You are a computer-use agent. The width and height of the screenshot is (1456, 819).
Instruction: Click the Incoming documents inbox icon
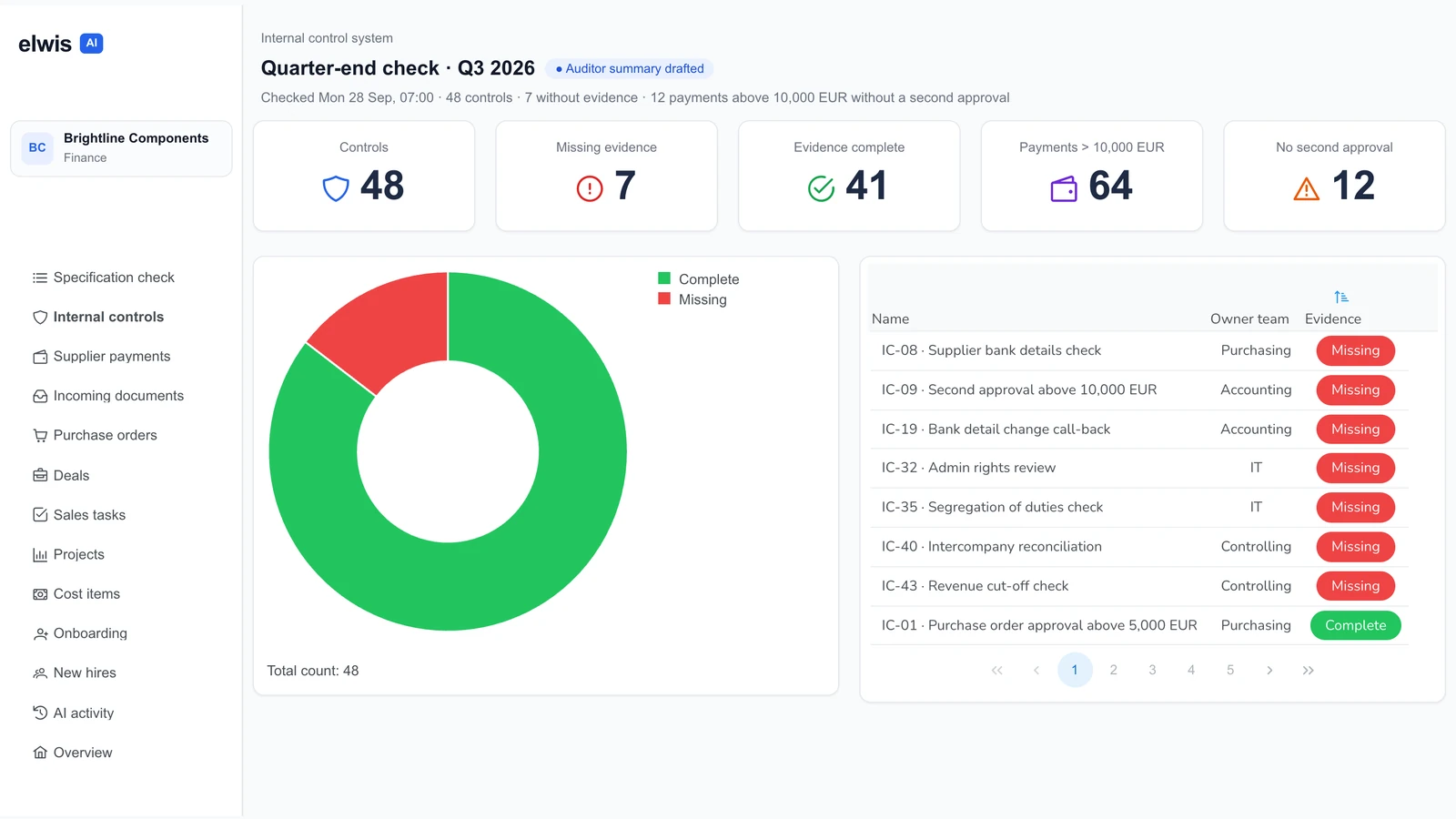[40, 396]
